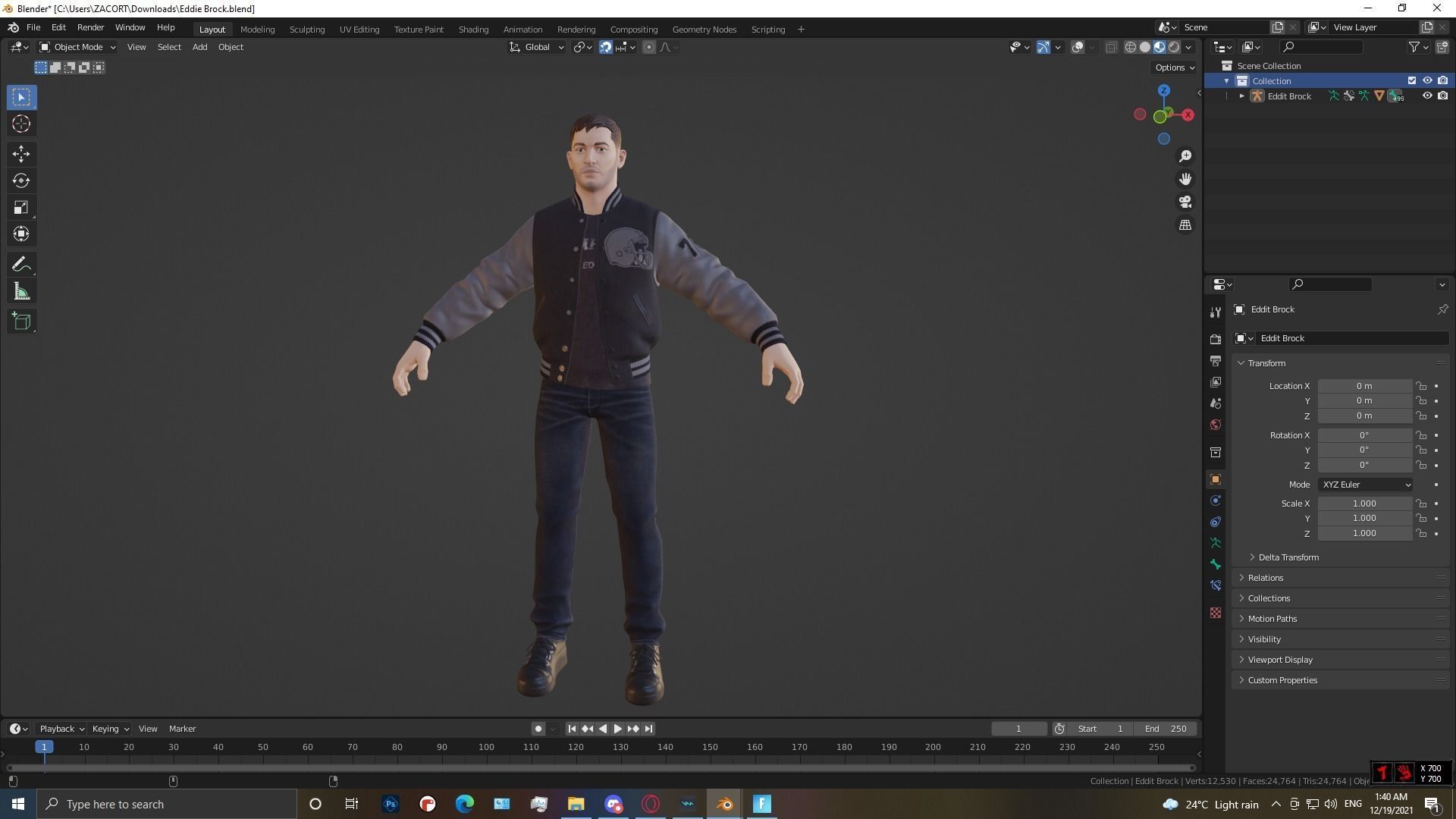The width and height of the screenshot is (1456, 819).
Task: Open the transform orientation dropdown showing Global
Action: click(536, 47)
